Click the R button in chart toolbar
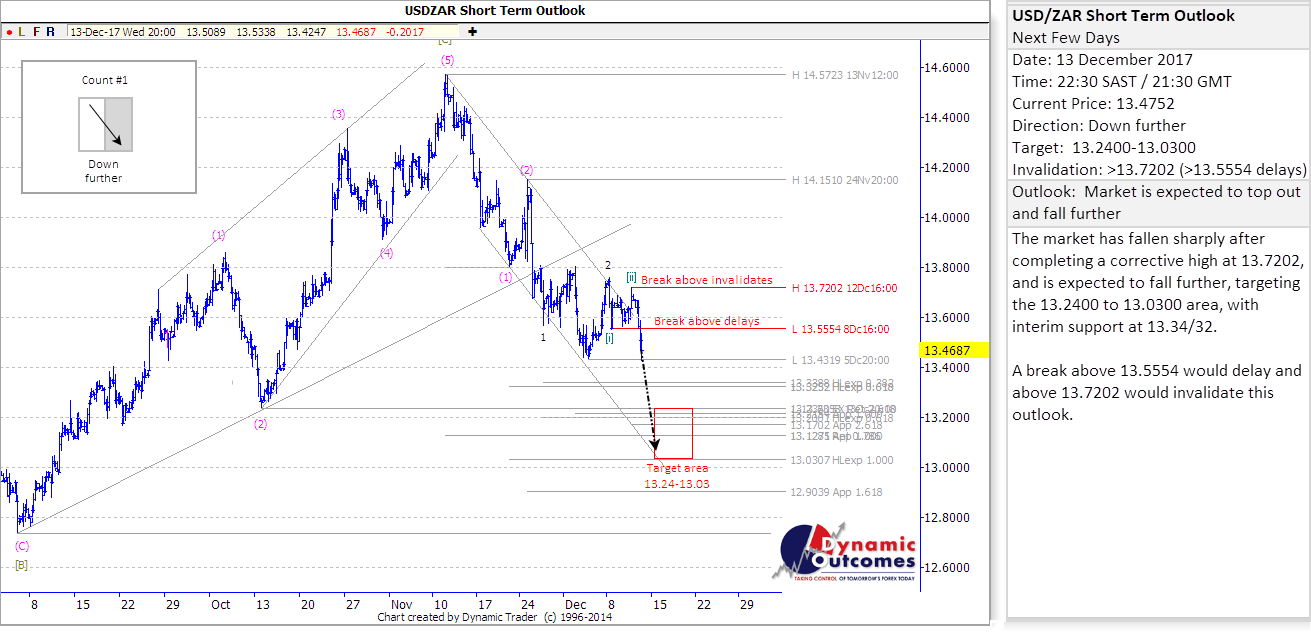This screenshot has width=1311, height=641. 52,32
